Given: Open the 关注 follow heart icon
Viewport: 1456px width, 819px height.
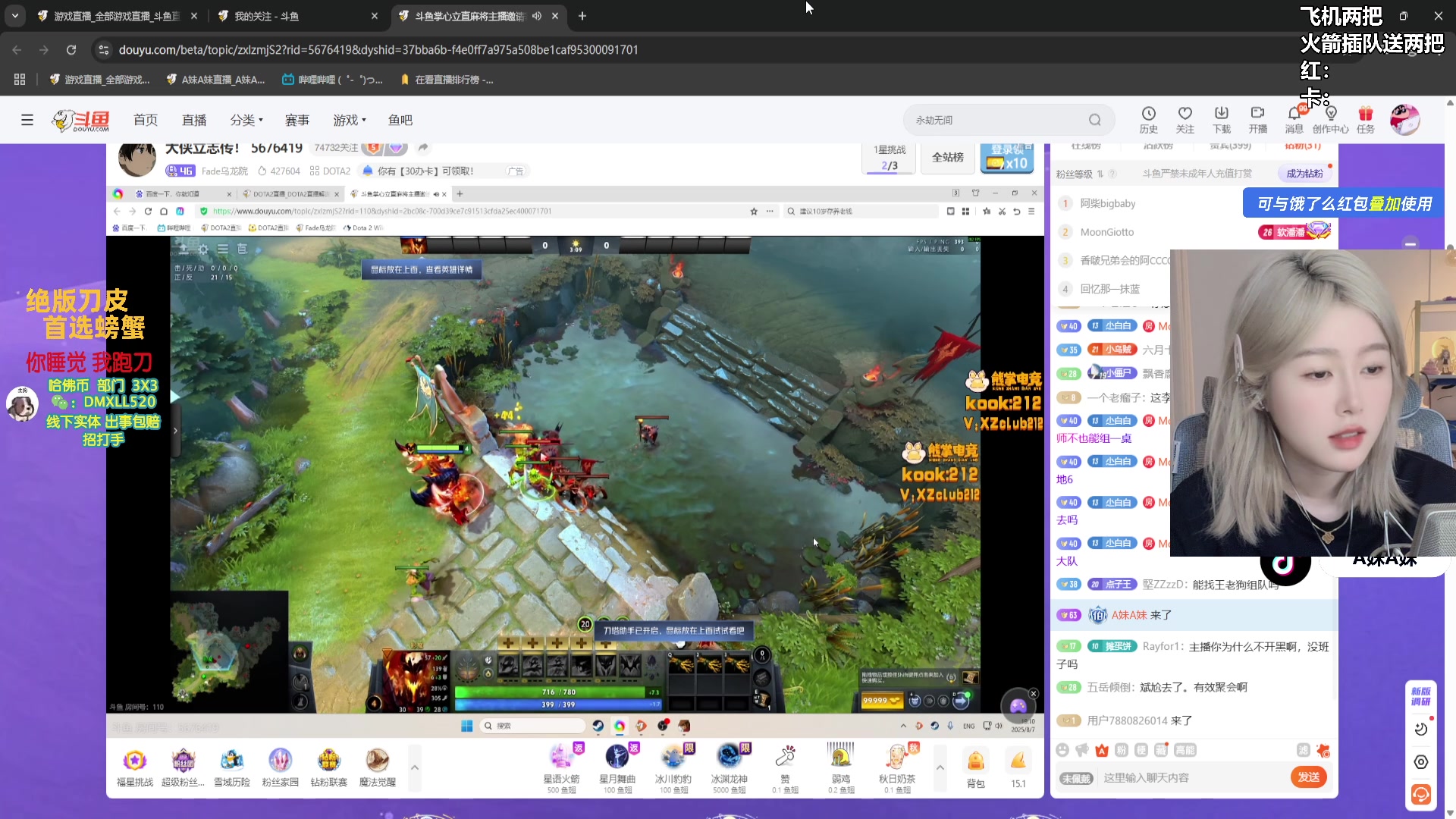Looking at the screenshot, I should (1185, 120).
